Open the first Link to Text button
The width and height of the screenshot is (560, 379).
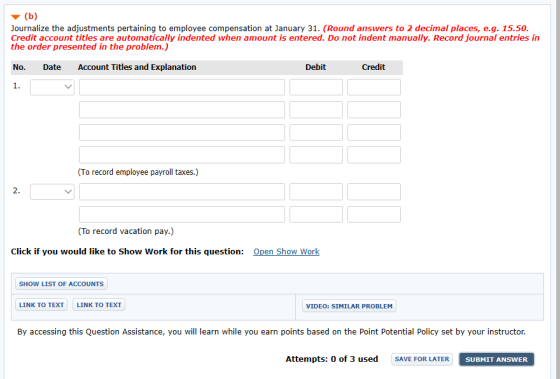click(x=41, y=305)
